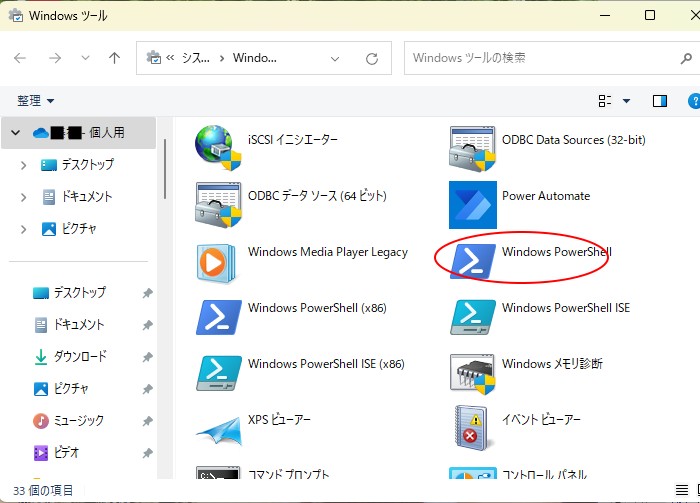Collapse the OneDrive 個人用 tree node
This screenshot has height=503, width=700.
click(15, 133)
